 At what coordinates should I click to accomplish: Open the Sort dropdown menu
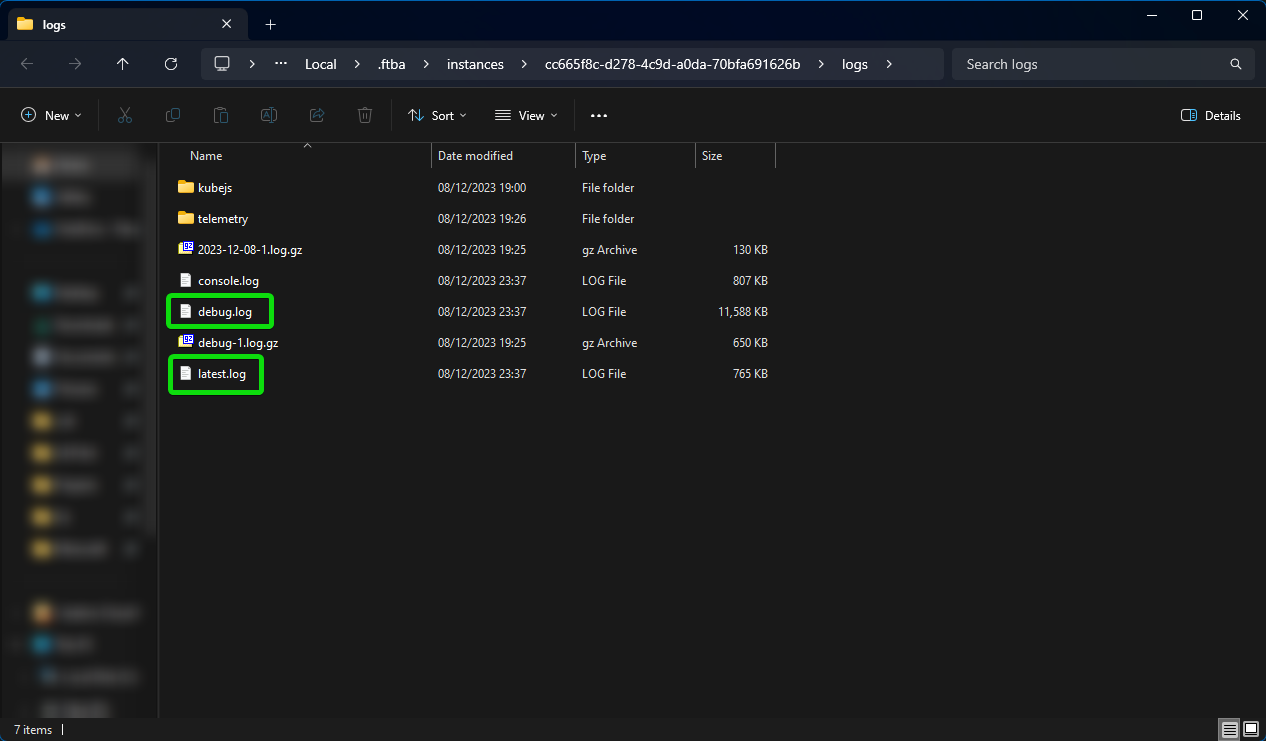437,116
